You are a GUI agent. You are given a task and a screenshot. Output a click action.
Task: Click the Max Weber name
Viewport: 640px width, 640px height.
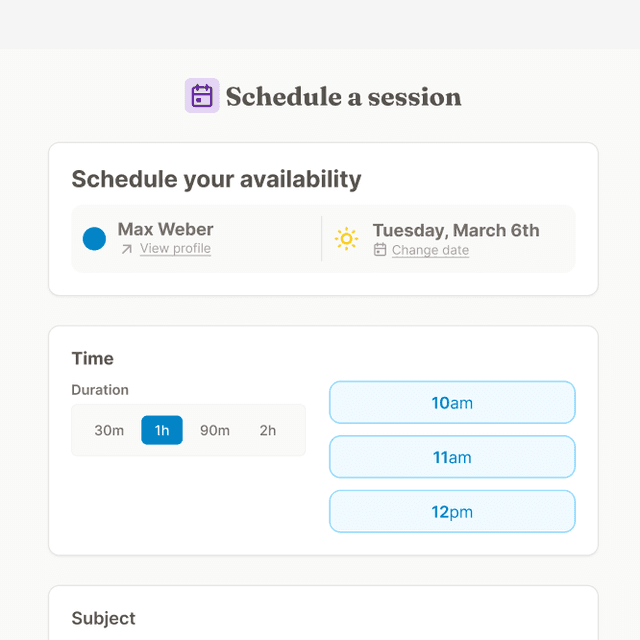(165, 230)
